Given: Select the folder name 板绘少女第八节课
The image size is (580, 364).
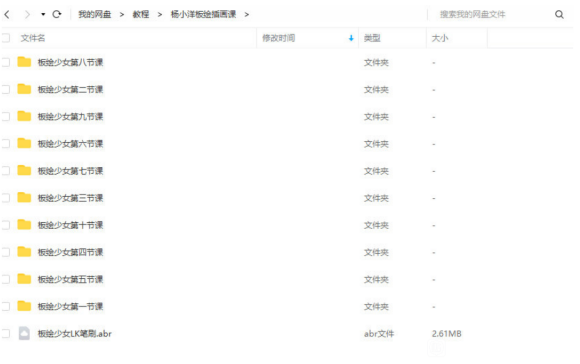Looking at the screenshot, I should (70, 63).
